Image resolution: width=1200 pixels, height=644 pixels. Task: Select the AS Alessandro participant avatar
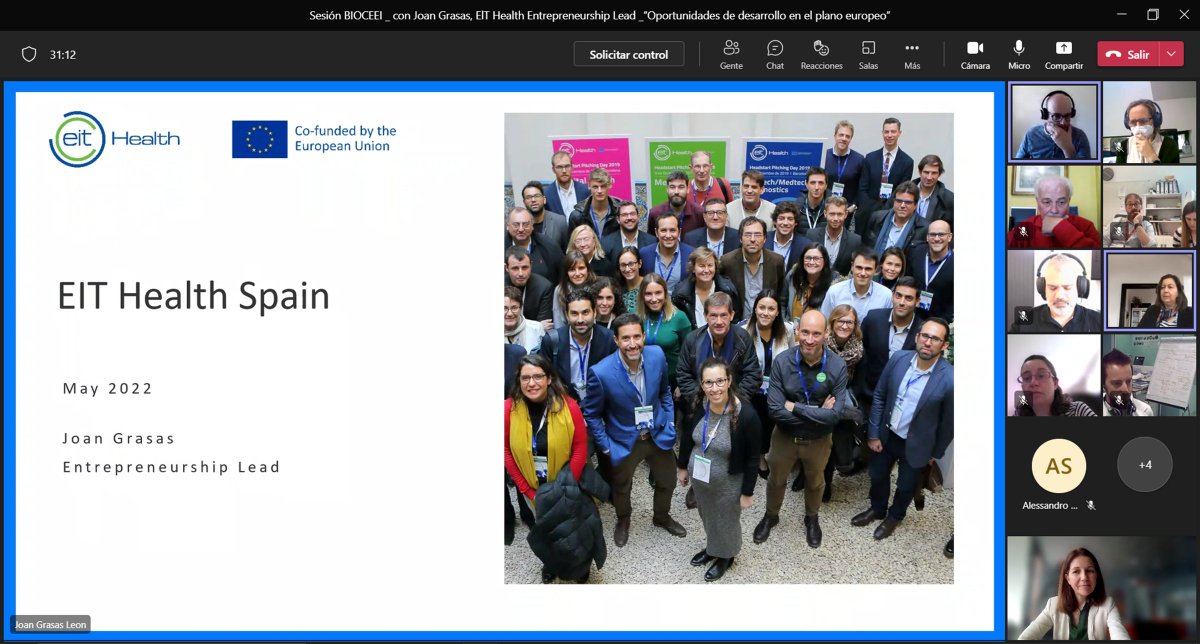click(1058, 465)
